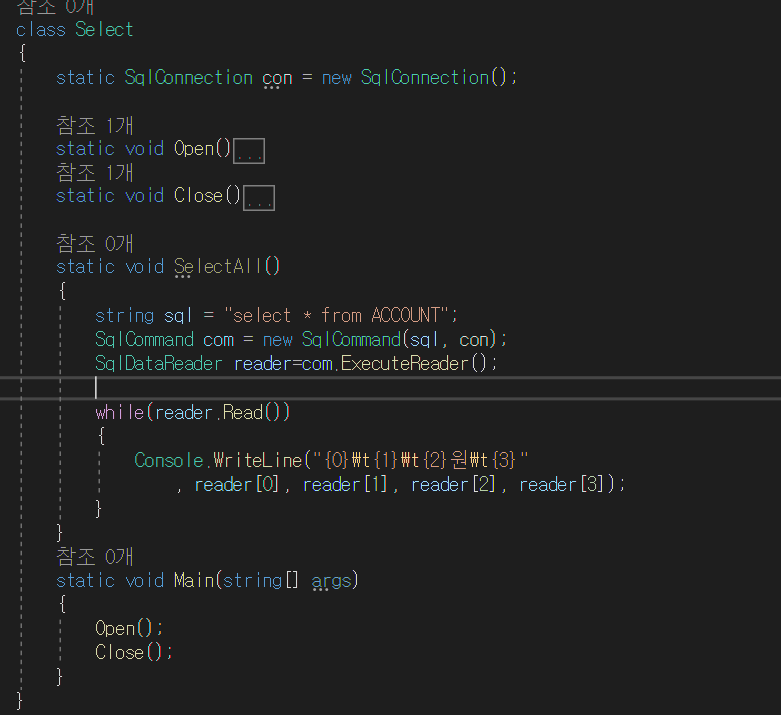Click the class name 'Select'
Viewport: 781px width, 715px height.
pyautogui.click(x=104, y=29)
